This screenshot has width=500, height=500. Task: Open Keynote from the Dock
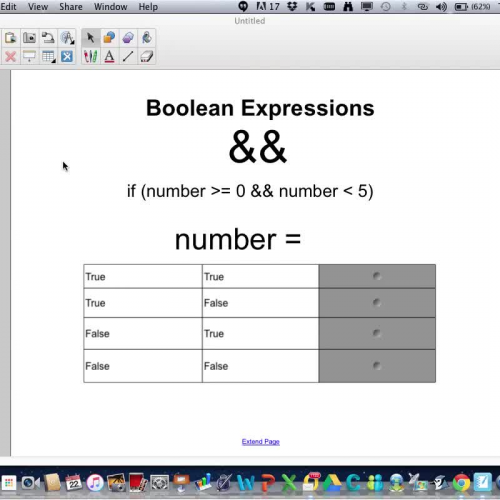coord(182,482)
